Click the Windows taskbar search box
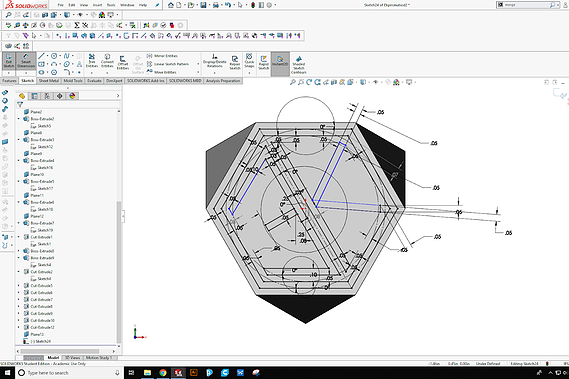Screen dimensions: 569x379 (69, 373)
